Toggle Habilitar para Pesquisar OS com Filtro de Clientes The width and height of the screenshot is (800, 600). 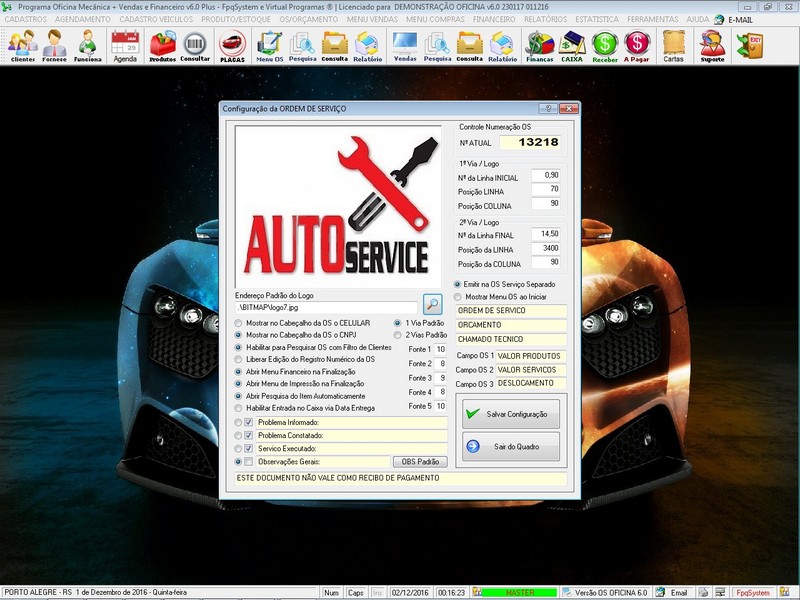pos(238,347)
